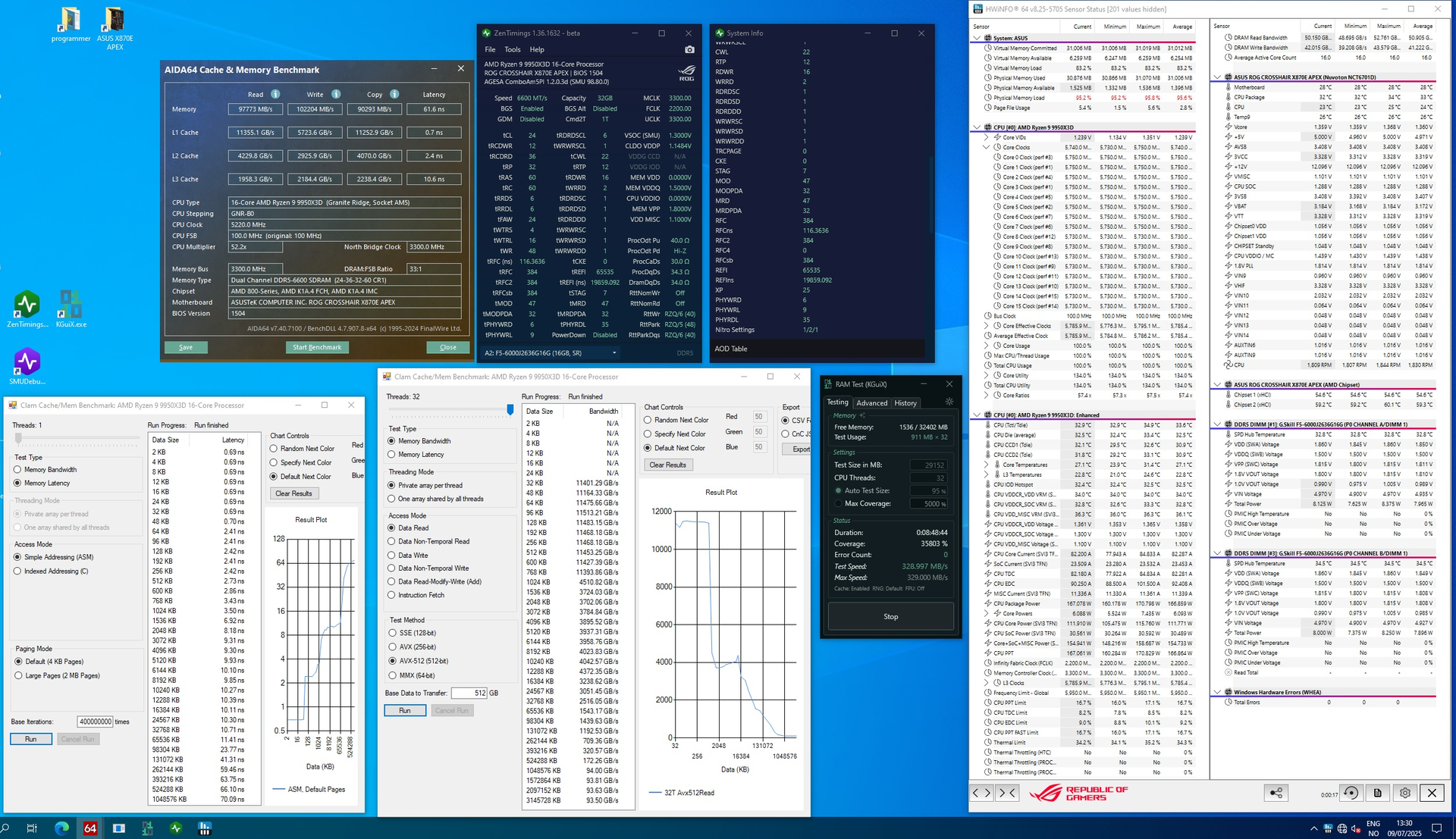This screenshot has height=839, width=1456.
Task: Toggle the RAM Test theme sun icon
Action: tap(949, 402)
